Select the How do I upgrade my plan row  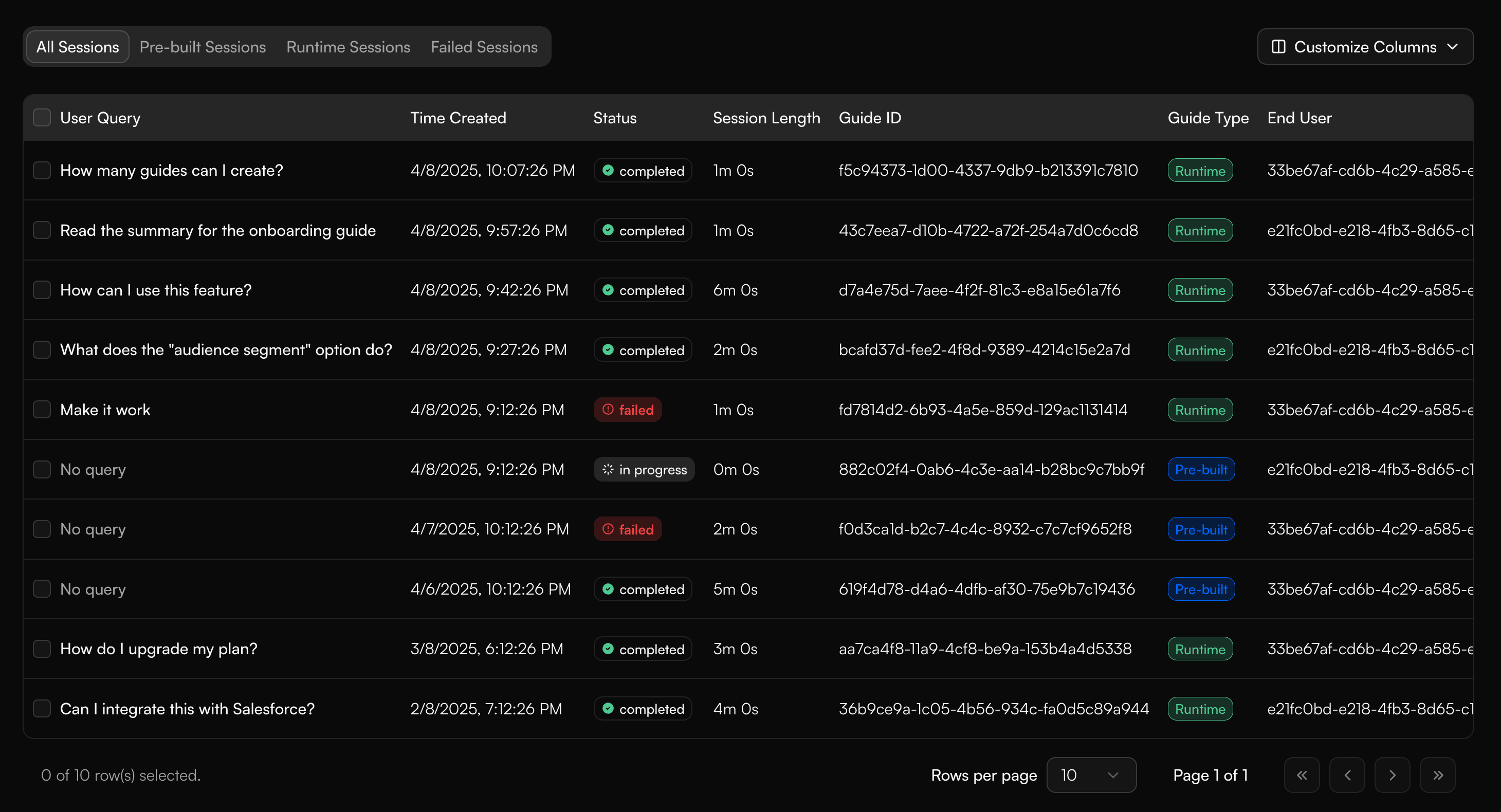pyautogui.click(x=42, y=649)
